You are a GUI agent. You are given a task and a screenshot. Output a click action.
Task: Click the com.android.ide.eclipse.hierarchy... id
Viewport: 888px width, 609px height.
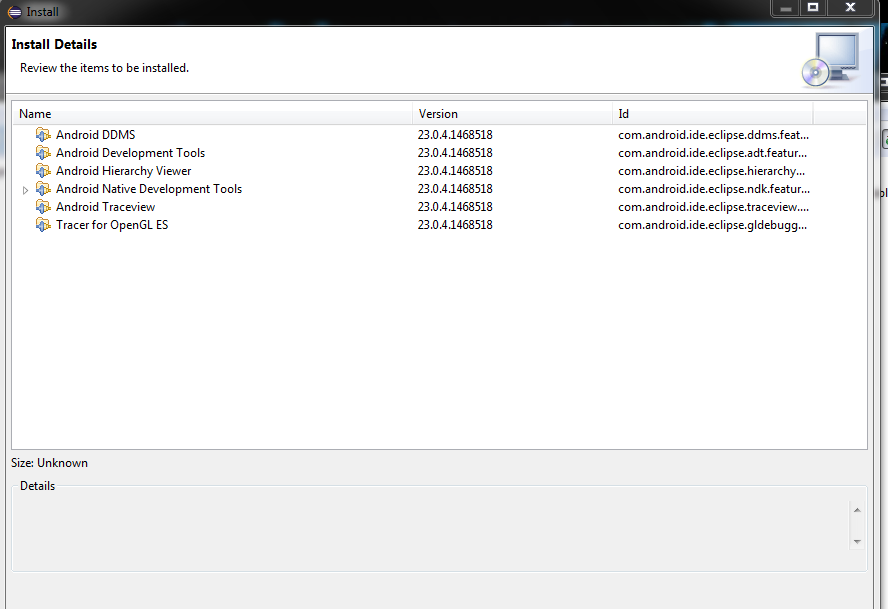(711, 171)
